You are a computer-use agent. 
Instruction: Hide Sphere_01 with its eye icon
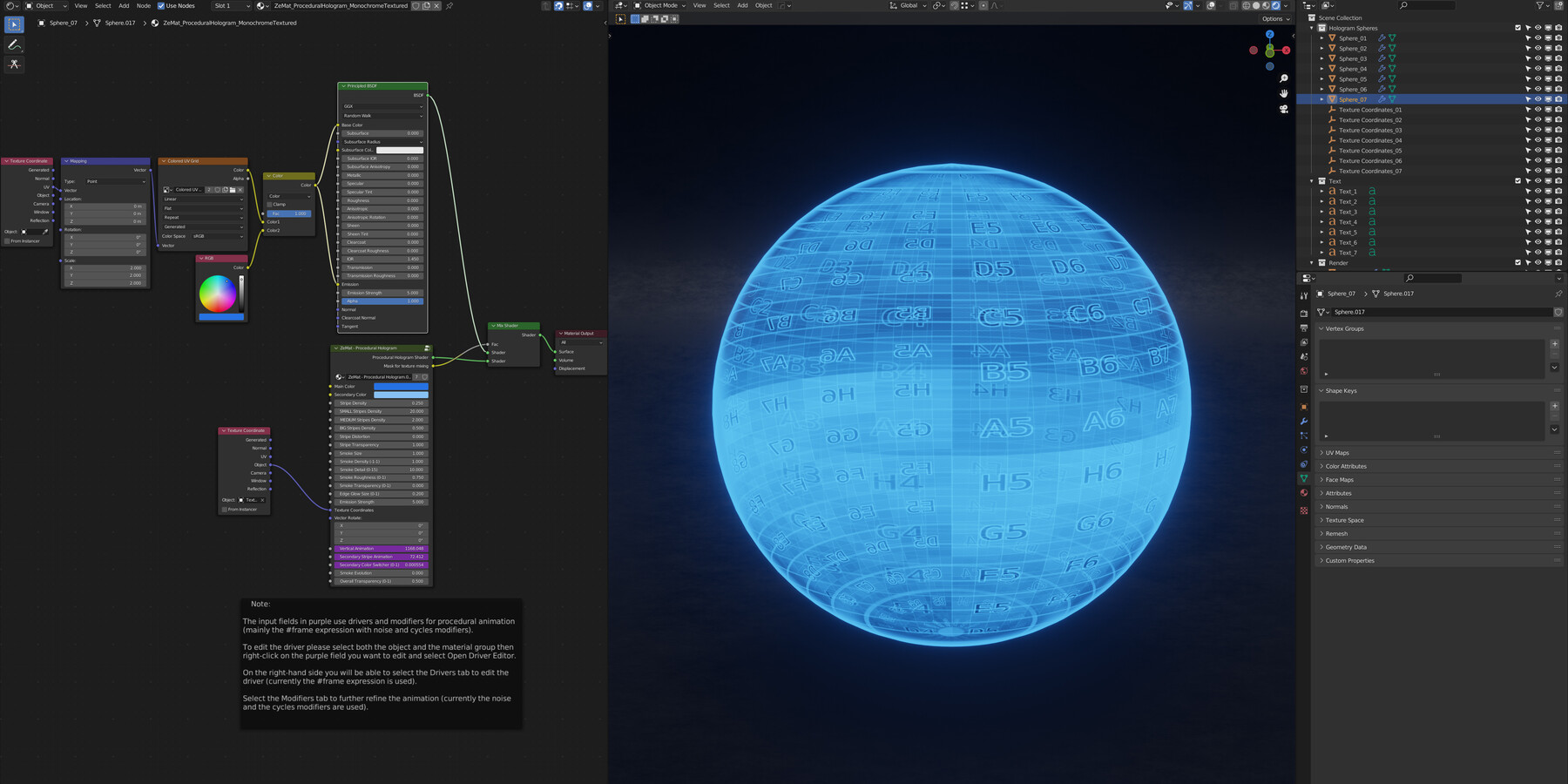point(1538,37)
